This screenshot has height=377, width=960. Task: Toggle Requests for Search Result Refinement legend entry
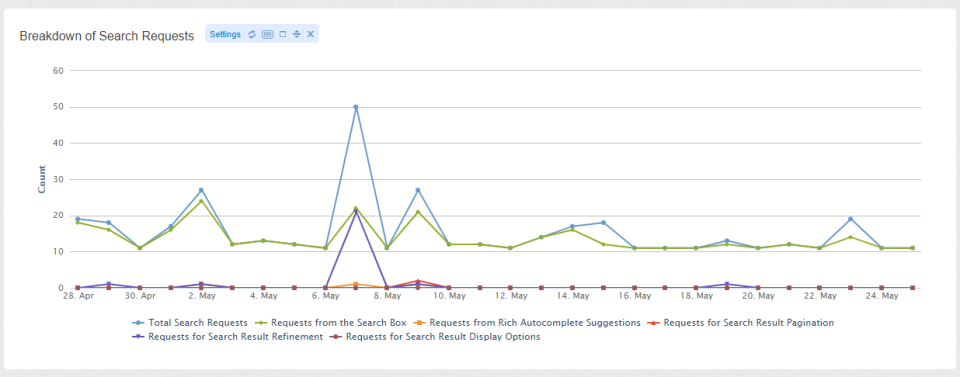[227, 337]
